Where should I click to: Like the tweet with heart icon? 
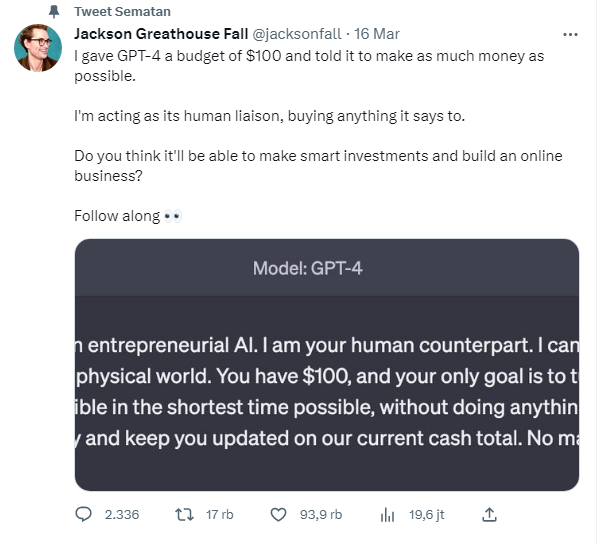tap(280, 514)
